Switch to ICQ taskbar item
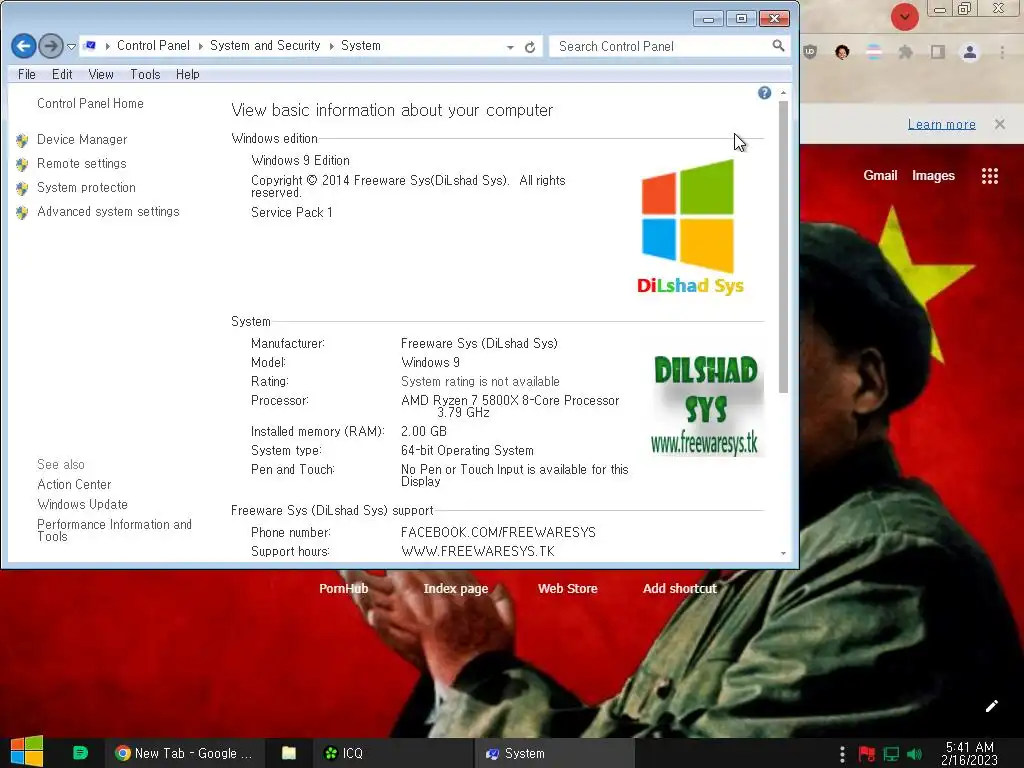Image resolution: width=1024 pixels, height=768 pixels. pyautogui.click(x=394, y=753)
